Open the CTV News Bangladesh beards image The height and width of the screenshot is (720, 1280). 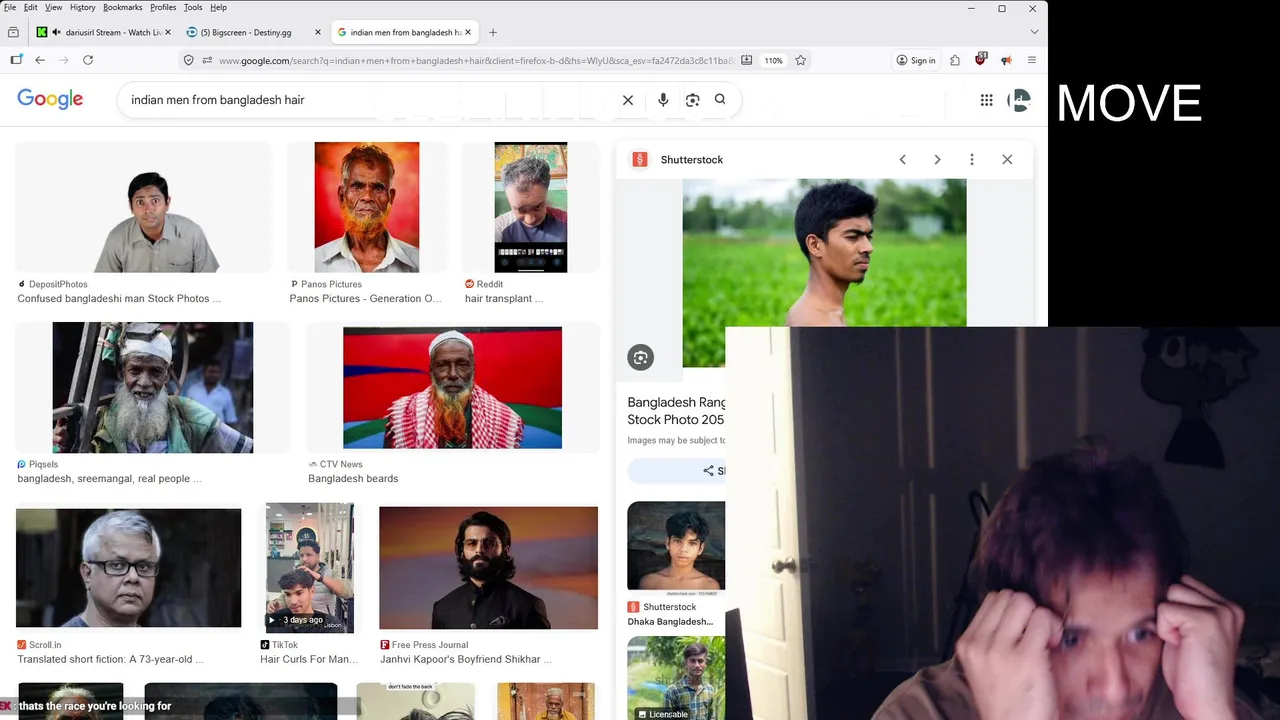coord(453,388)
